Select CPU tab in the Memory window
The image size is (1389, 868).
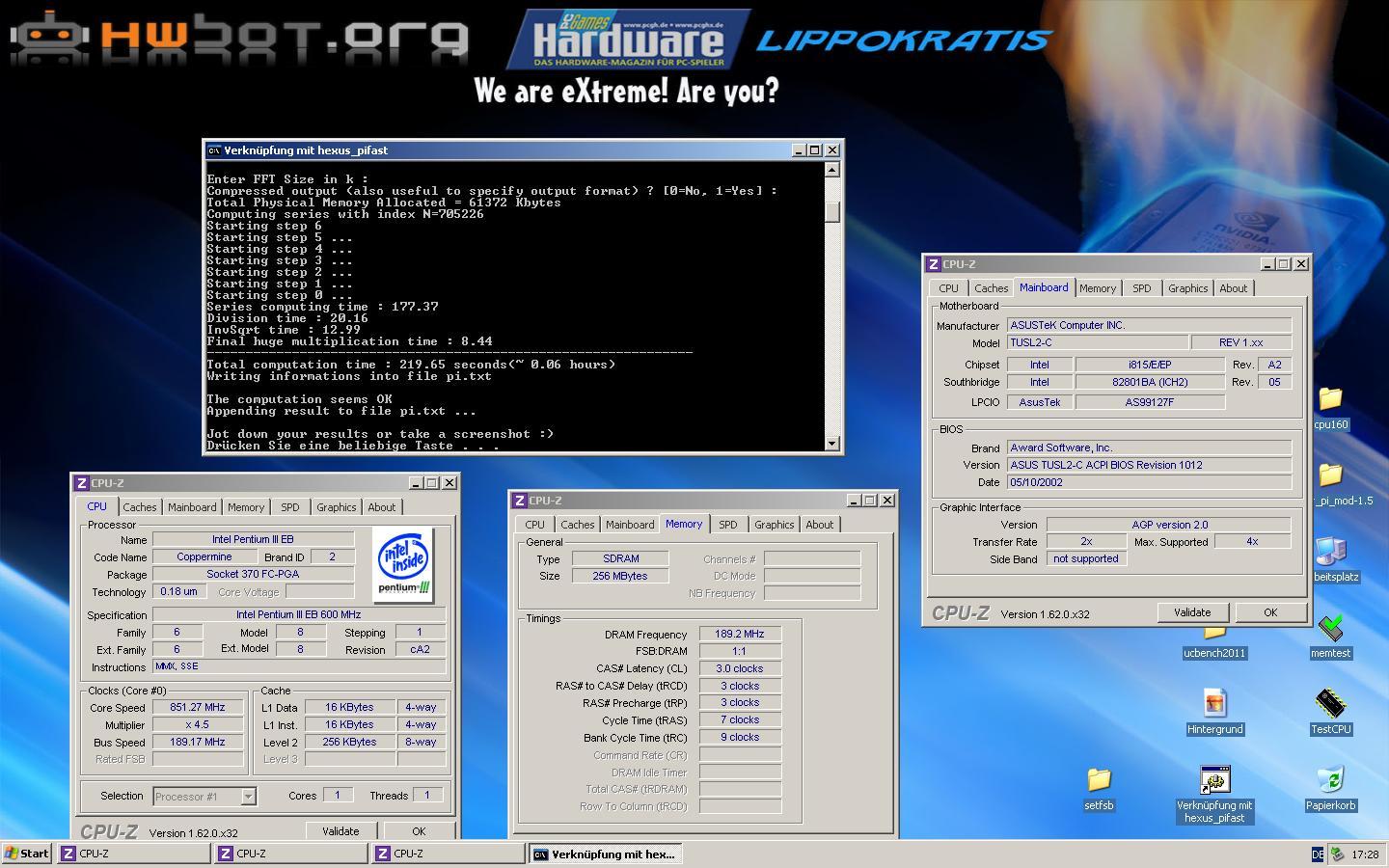coord(535,525)
